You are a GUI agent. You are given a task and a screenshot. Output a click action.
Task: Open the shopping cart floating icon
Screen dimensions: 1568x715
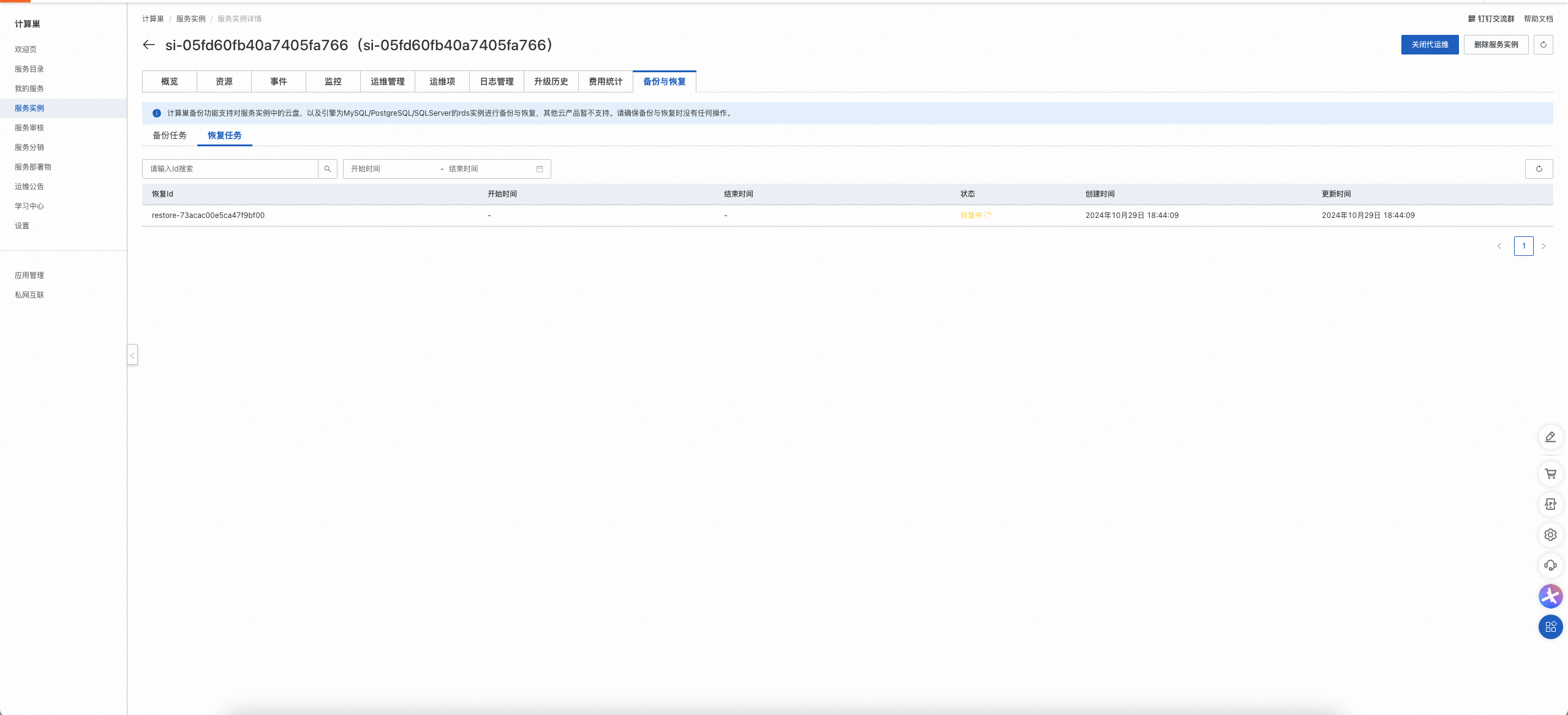(1550, 474)
